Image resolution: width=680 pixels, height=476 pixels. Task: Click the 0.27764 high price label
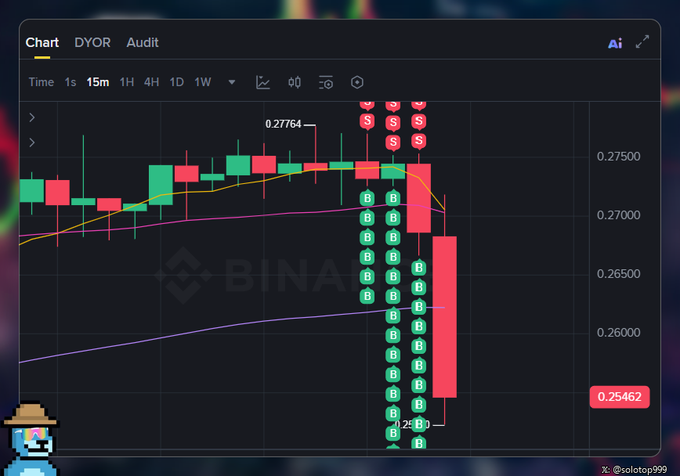(283, 124)
